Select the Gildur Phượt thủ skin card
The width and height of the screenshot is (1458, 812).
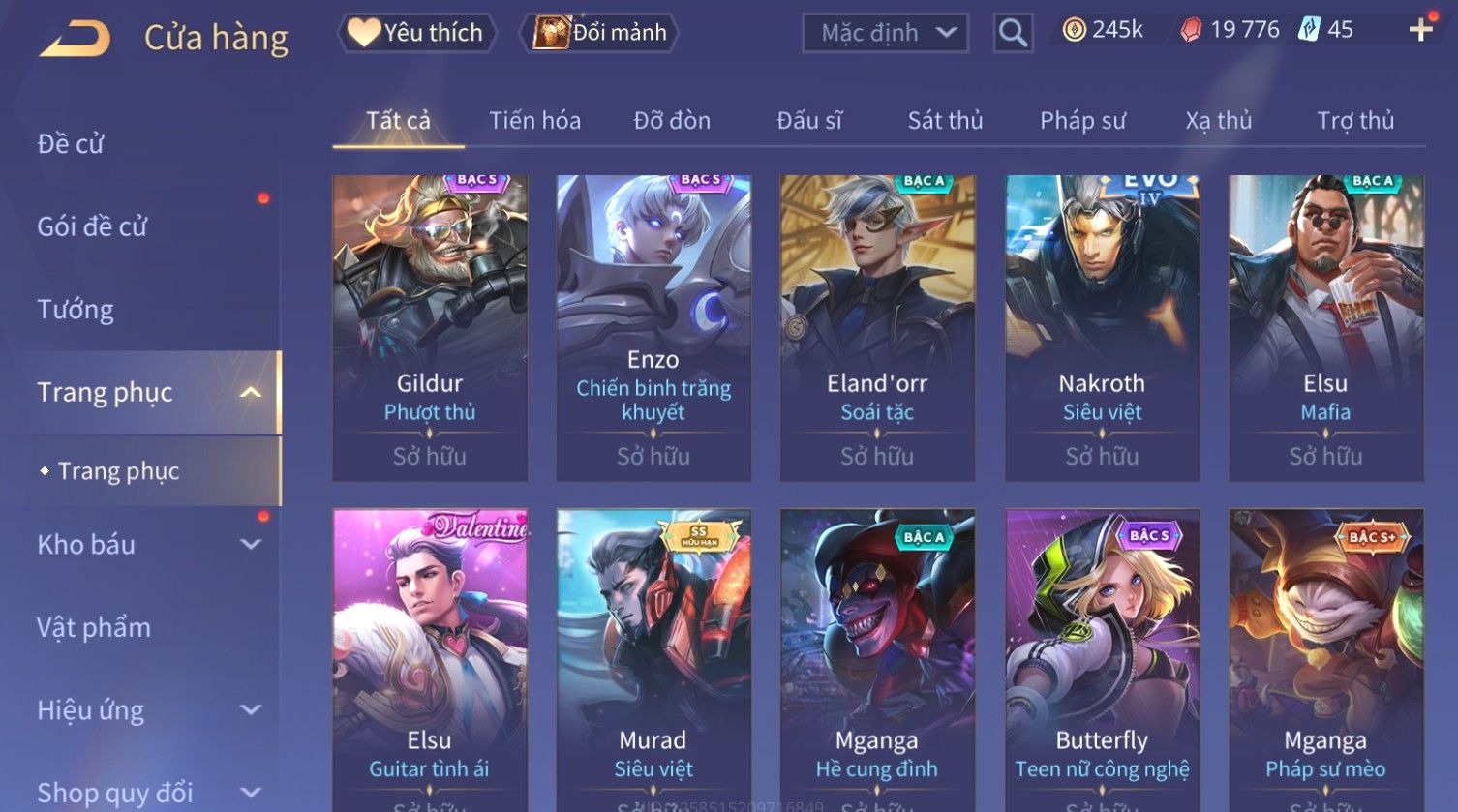(x=430, y=328)
